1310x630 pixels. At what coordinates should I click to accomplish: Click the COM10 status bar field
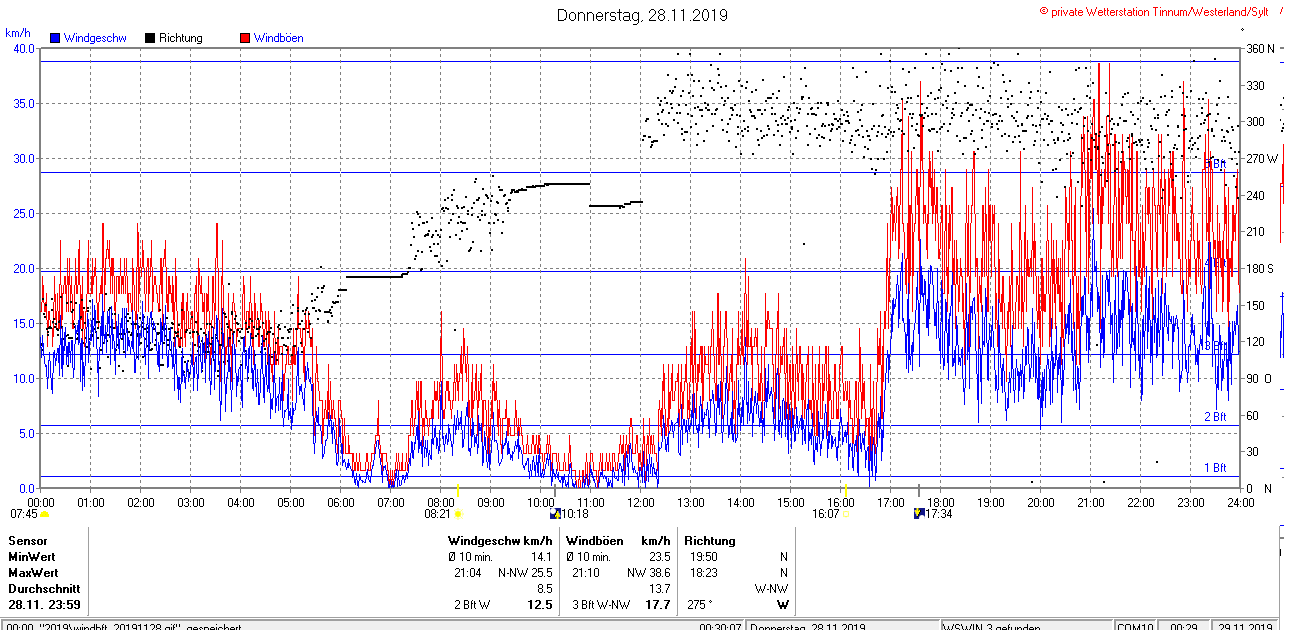tap(1135, 627)
